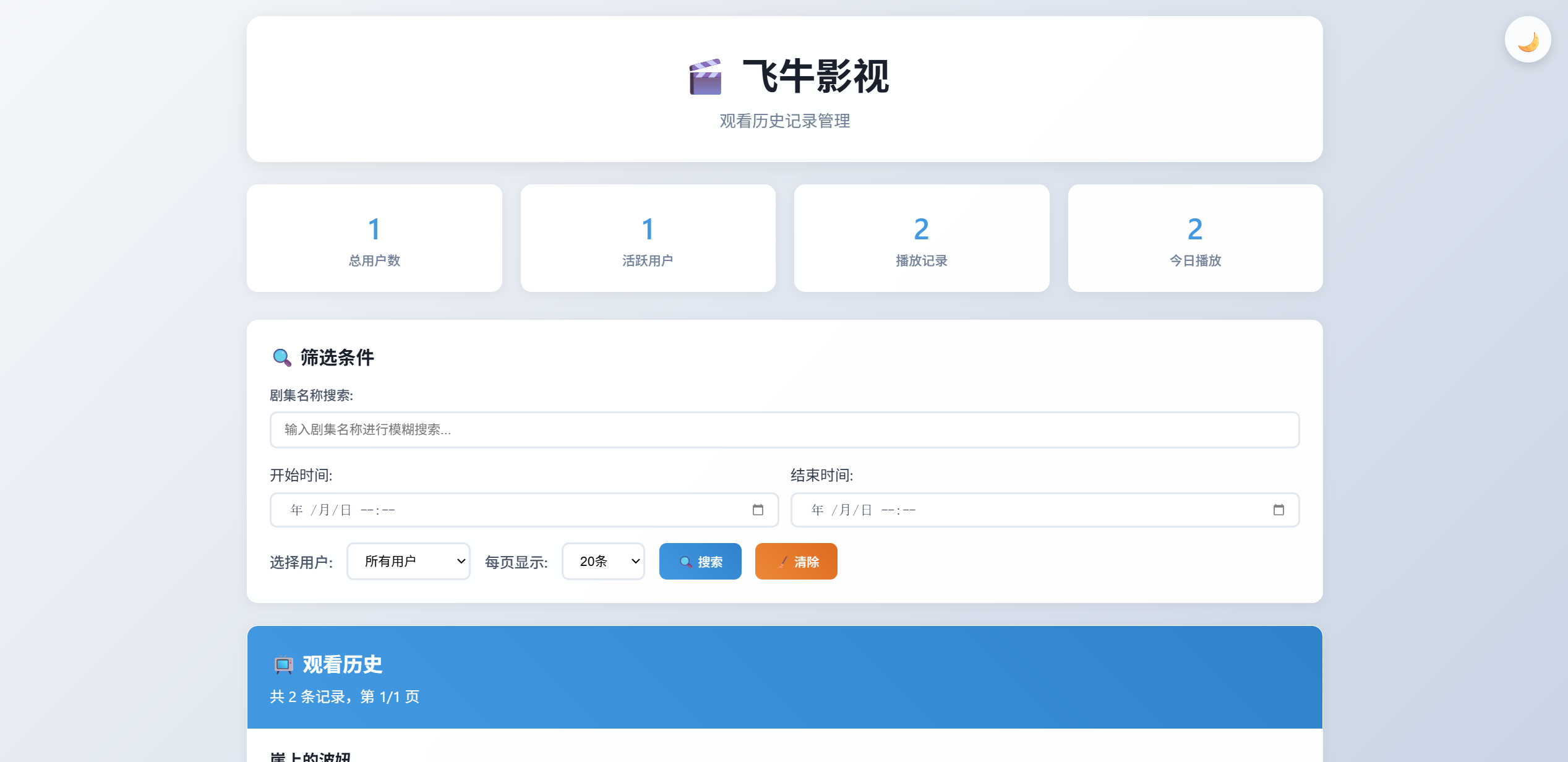
Task: Select the 活跃用户 stat card
Action: pos(648,238)
